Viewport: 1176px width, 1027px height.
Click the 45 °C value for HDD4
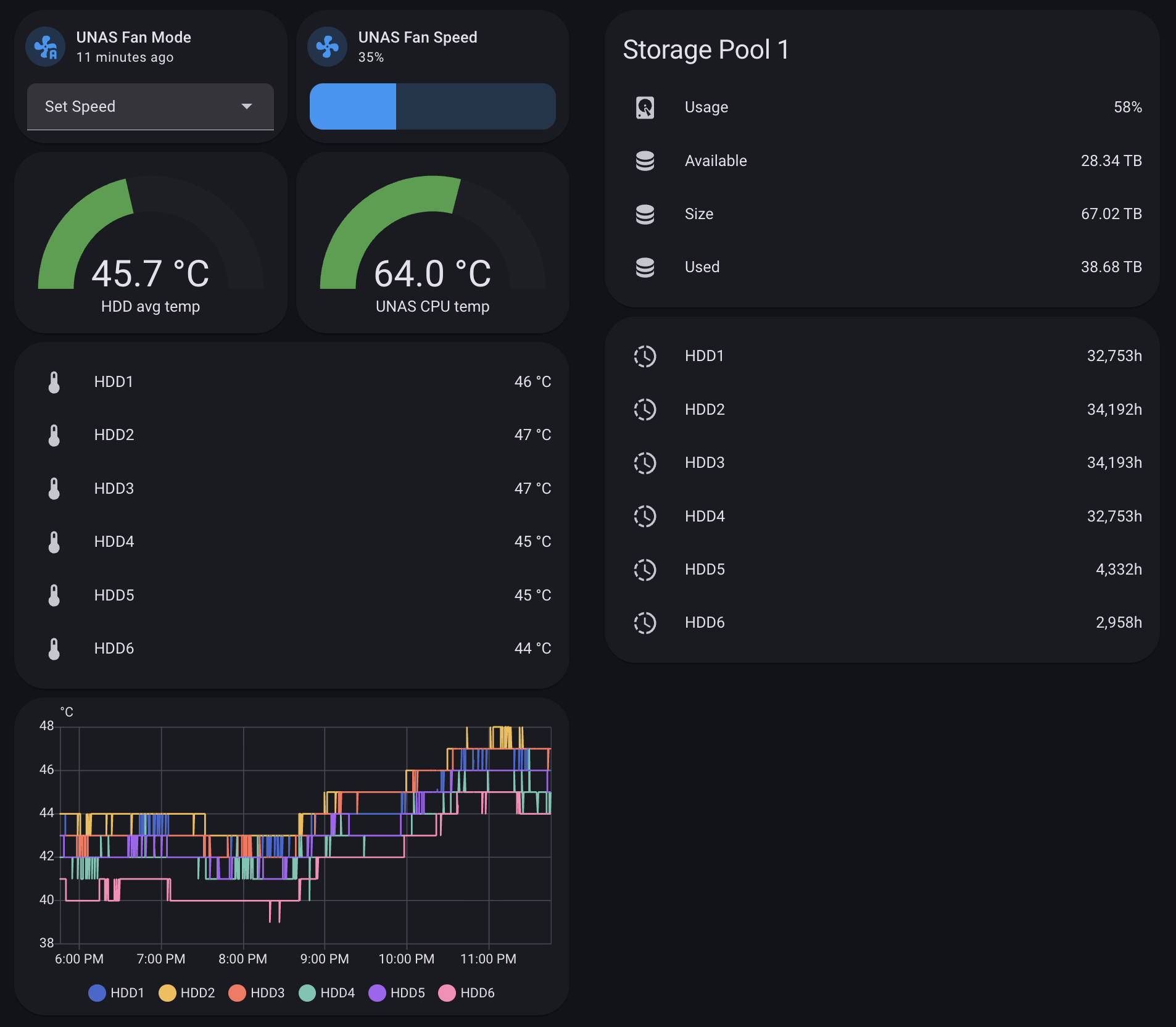point(532,542)
